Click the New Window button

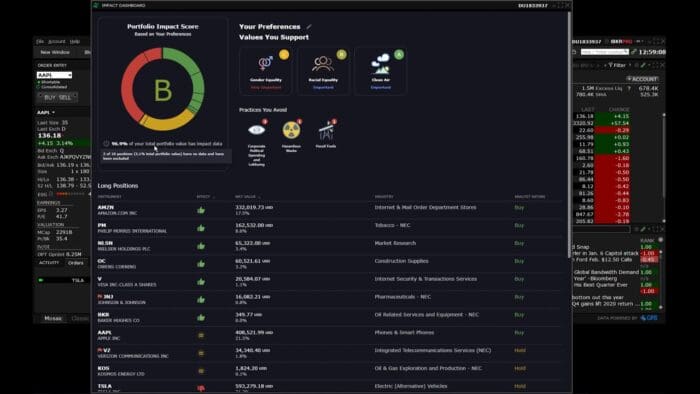(55, 52)
